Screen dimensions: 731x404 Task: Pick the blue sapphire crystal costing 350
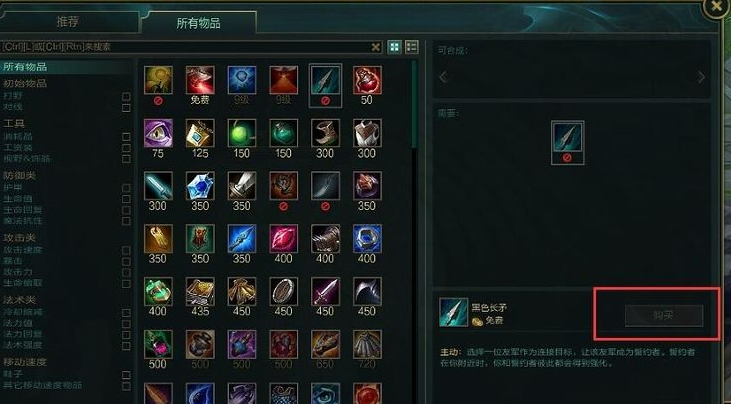(x=200, y=185)
